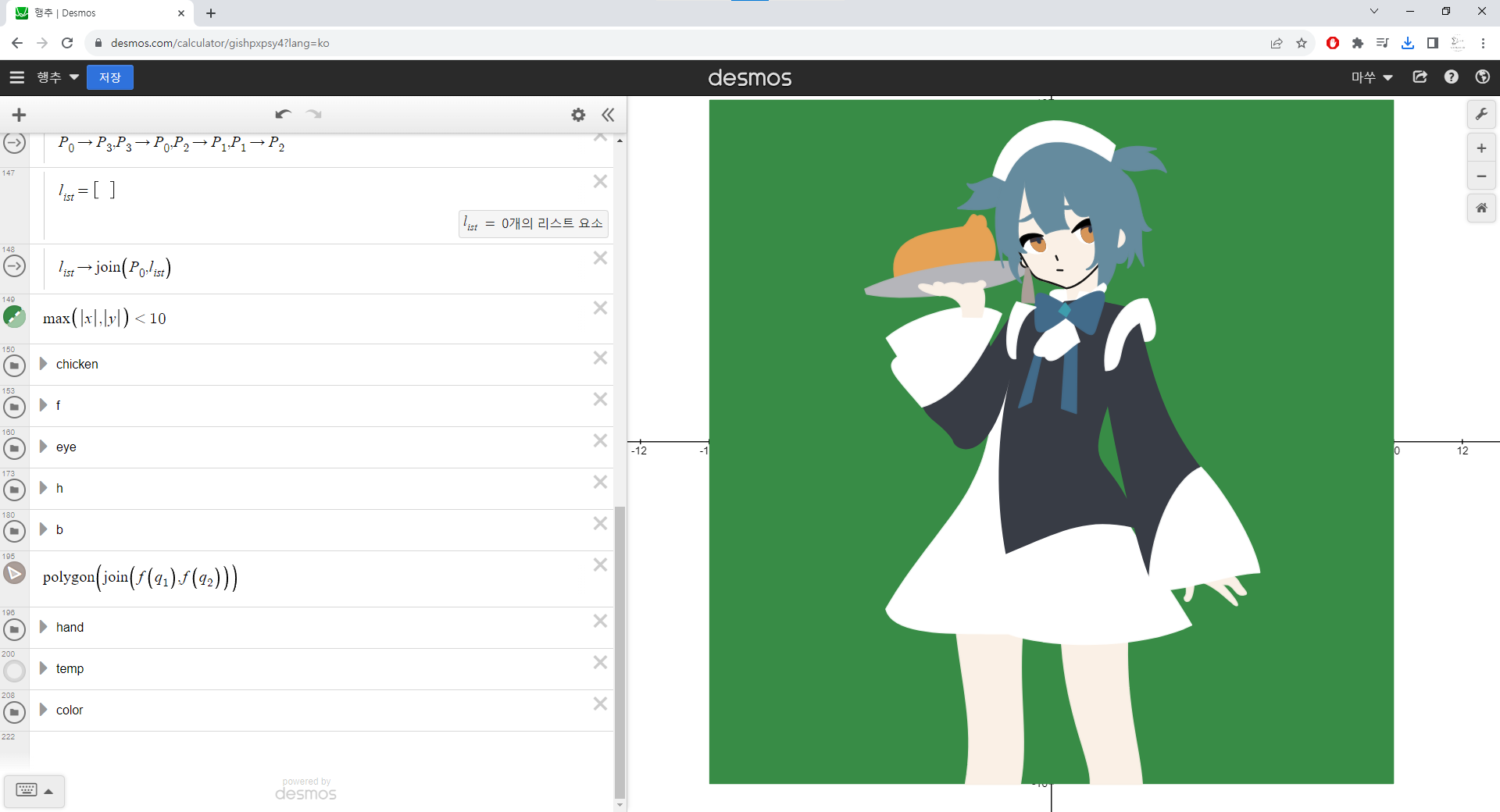Delete the max(|x|,|y|)<10 expression
The image size is (1500, 812).
click(x=600, y=308)
